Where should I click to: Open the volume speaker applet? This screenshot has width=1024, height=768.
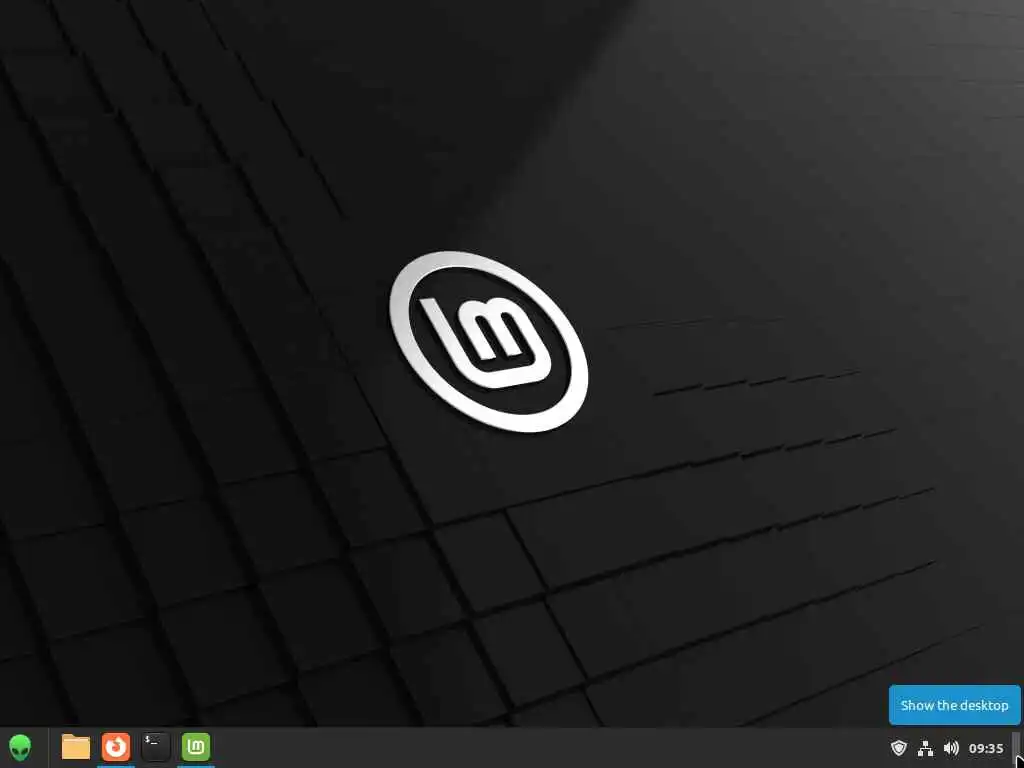[952, 748]
